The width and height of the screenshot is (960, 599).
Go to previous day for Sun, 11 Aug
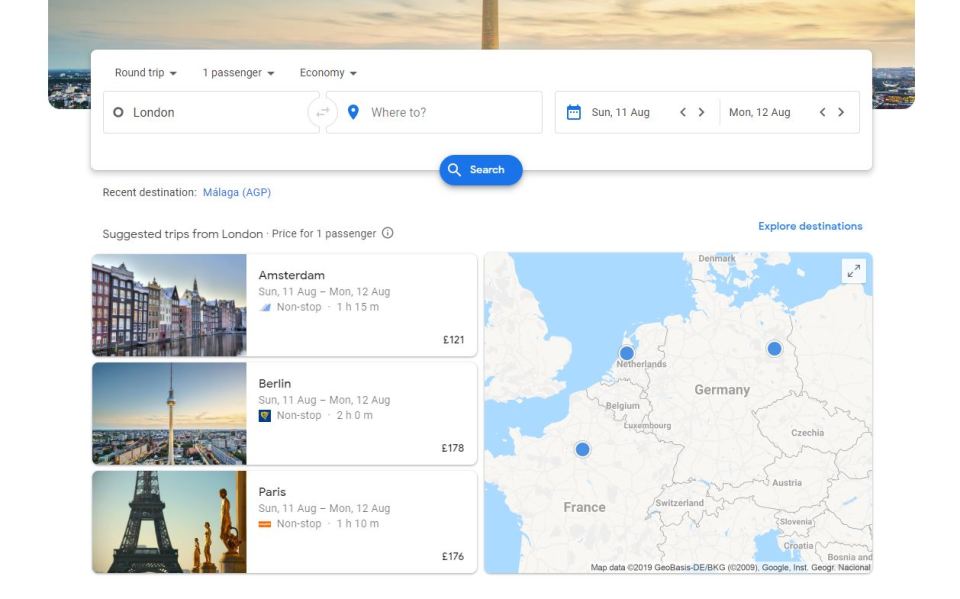pos(683,112)
